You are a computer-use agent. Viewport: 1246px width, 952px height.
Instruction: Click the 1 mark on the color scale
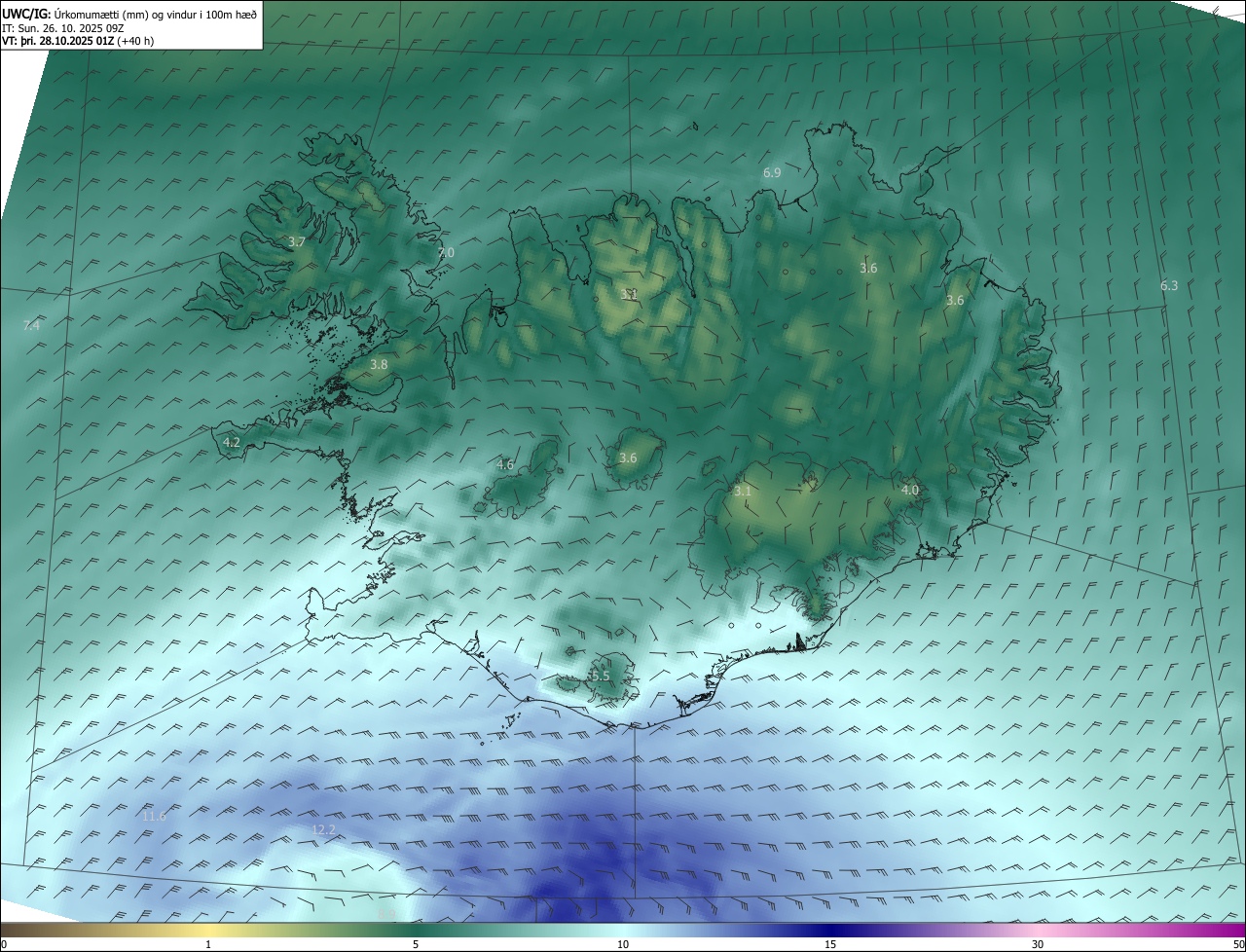208,944
